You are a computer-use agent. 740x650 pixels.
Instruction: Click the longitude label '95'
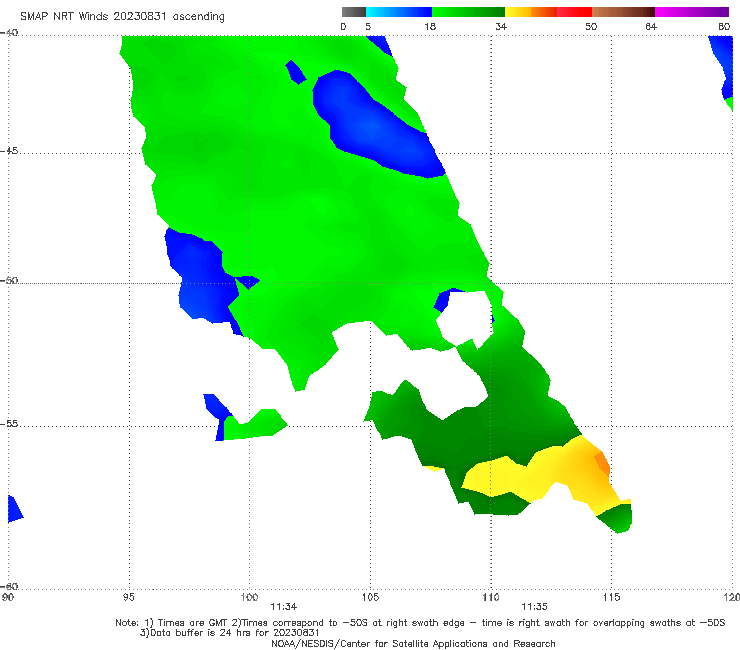pos(128,597)
